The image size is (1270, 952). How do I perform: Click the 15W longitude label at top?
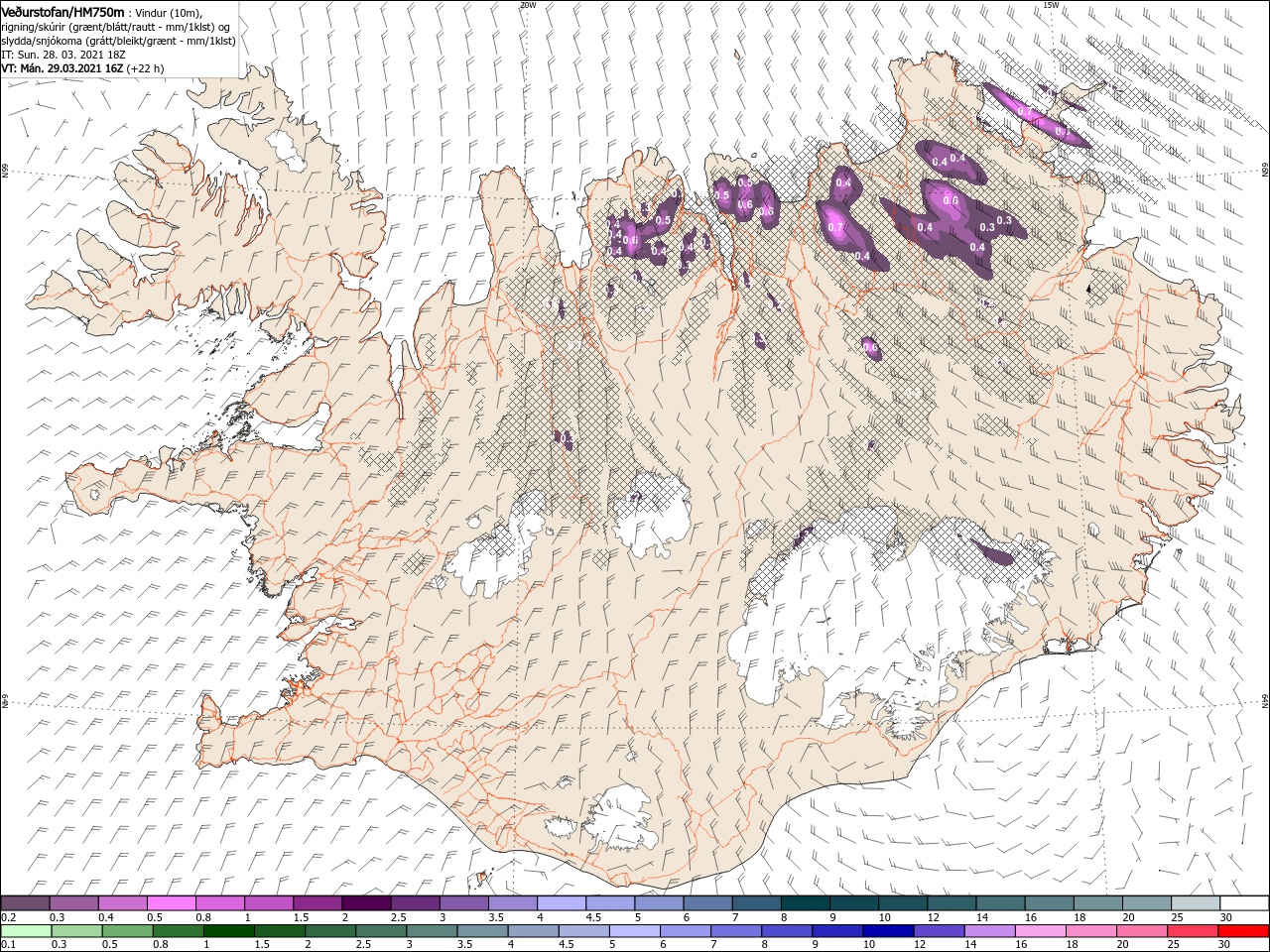point(1050,5)
